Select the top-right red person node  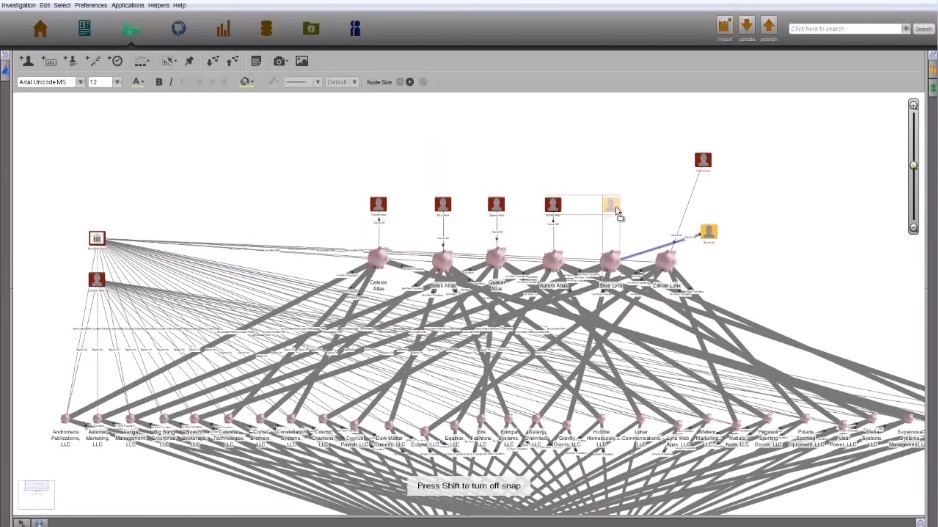(703, 160)
